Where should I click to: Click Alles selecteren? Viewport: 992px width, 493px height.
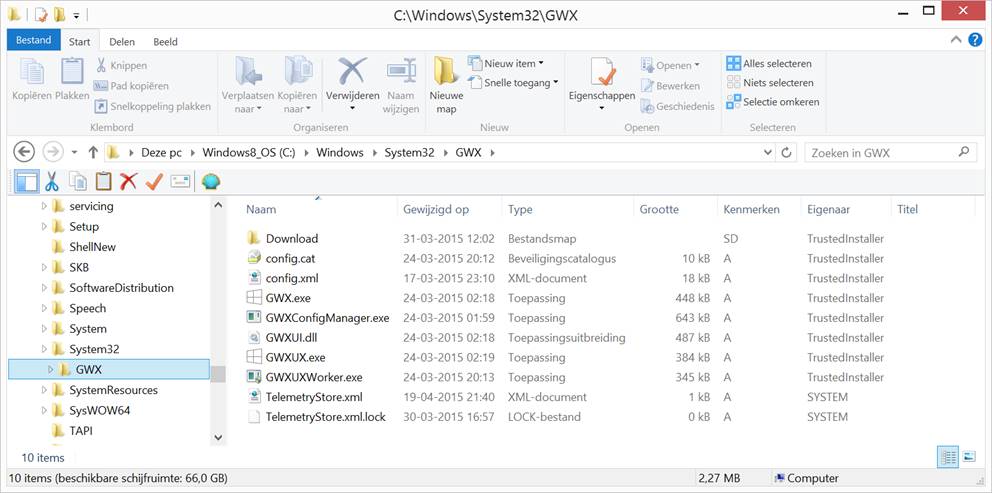click(769, 64)
